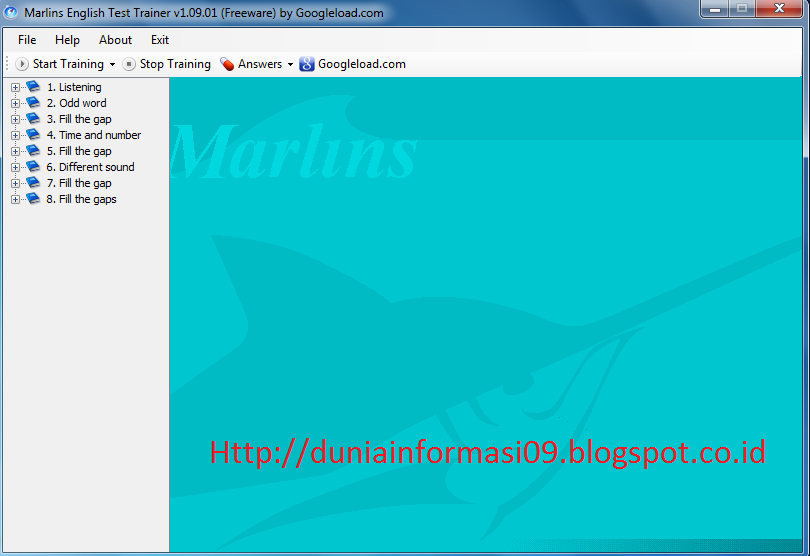
Task: Open the About menu
Action: coord(115,40)
